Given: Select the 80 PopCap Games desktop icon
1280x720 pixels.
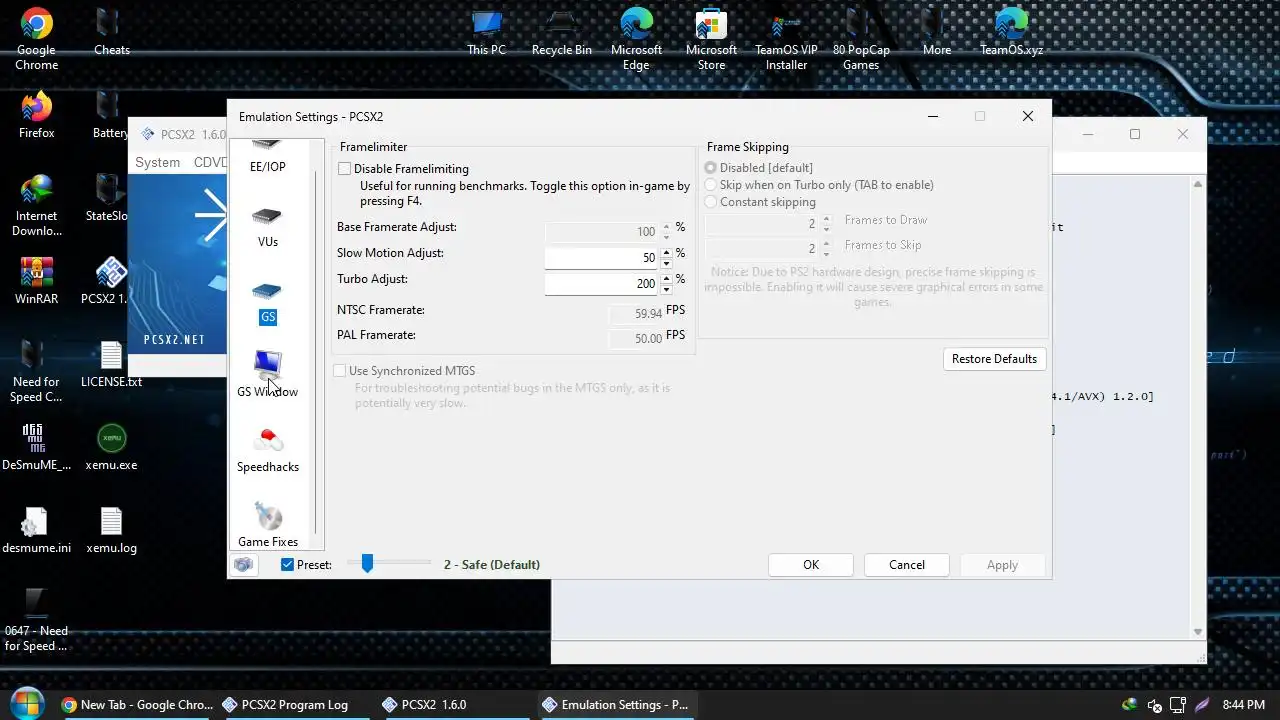Looking at the screenshot, I should 861,39.
